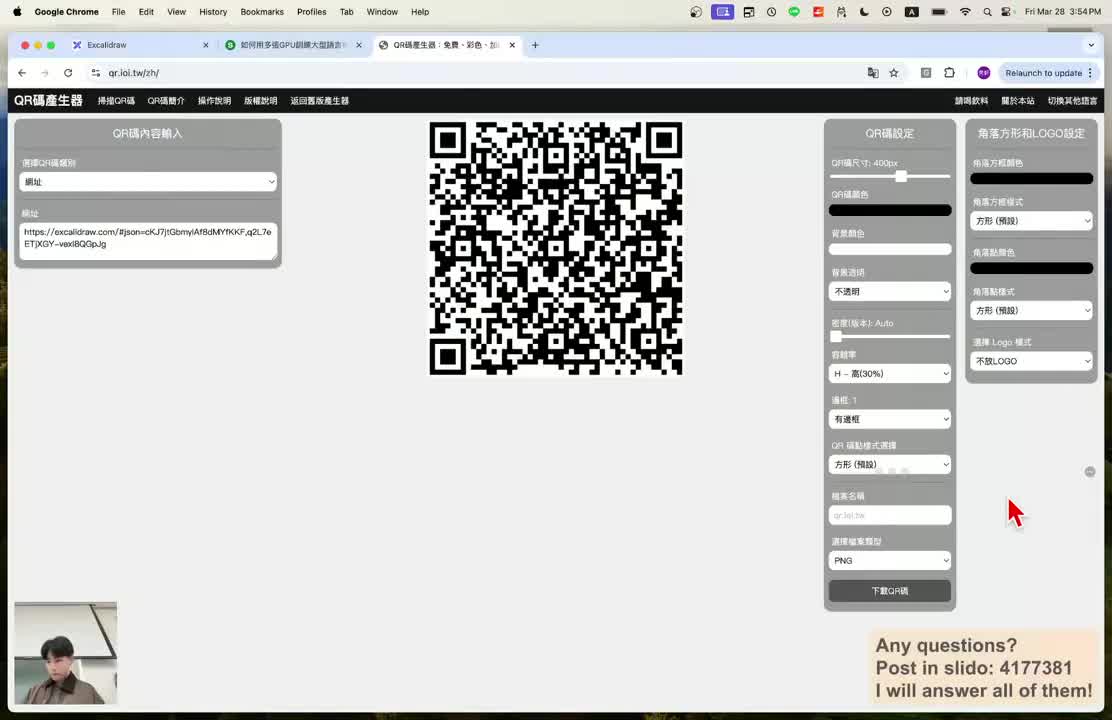The height and width of the screenshot is (720, 1112).
Task: Click Relaunch to update button
Action: (x=1044, y=73)
